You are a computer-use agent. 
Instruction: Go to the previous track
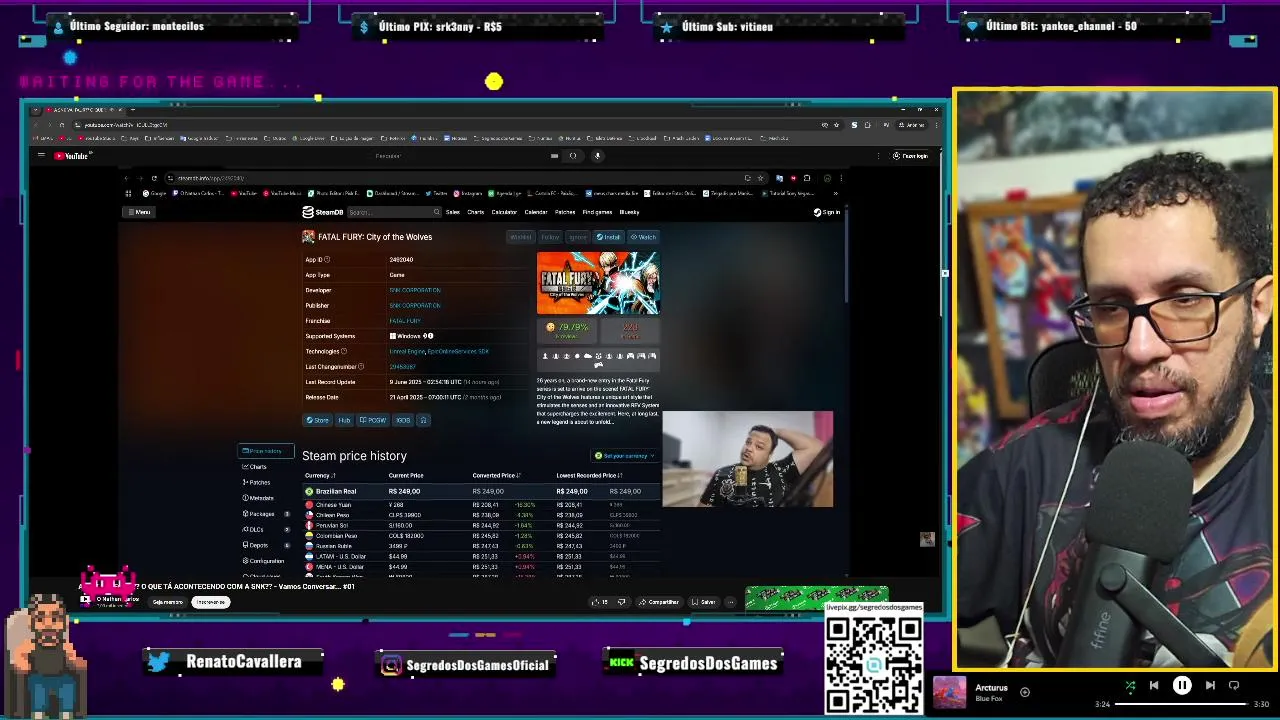pyautogui.click(x=1154, y=686)
